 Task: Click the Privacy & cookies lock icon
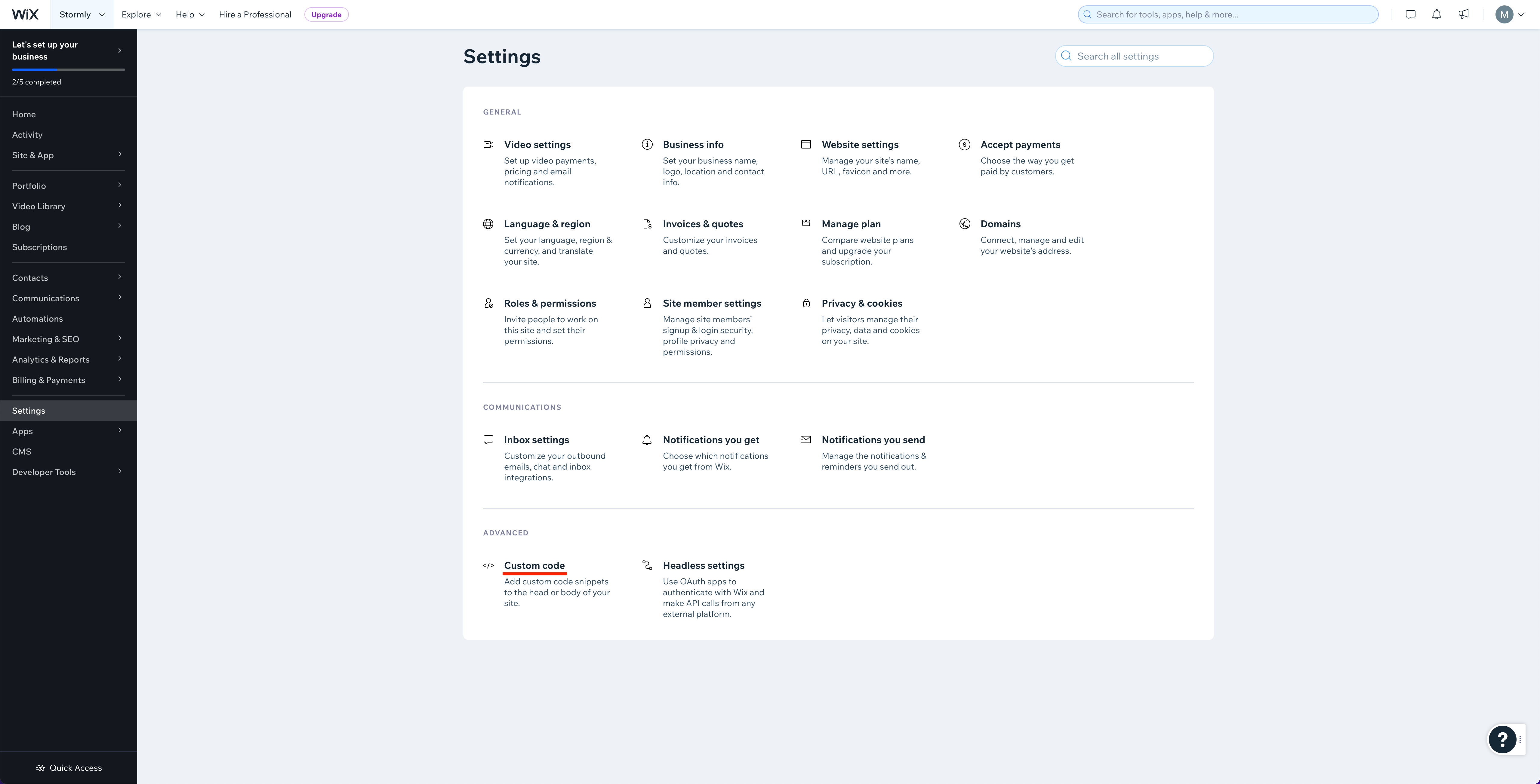(x=806, y=304)
